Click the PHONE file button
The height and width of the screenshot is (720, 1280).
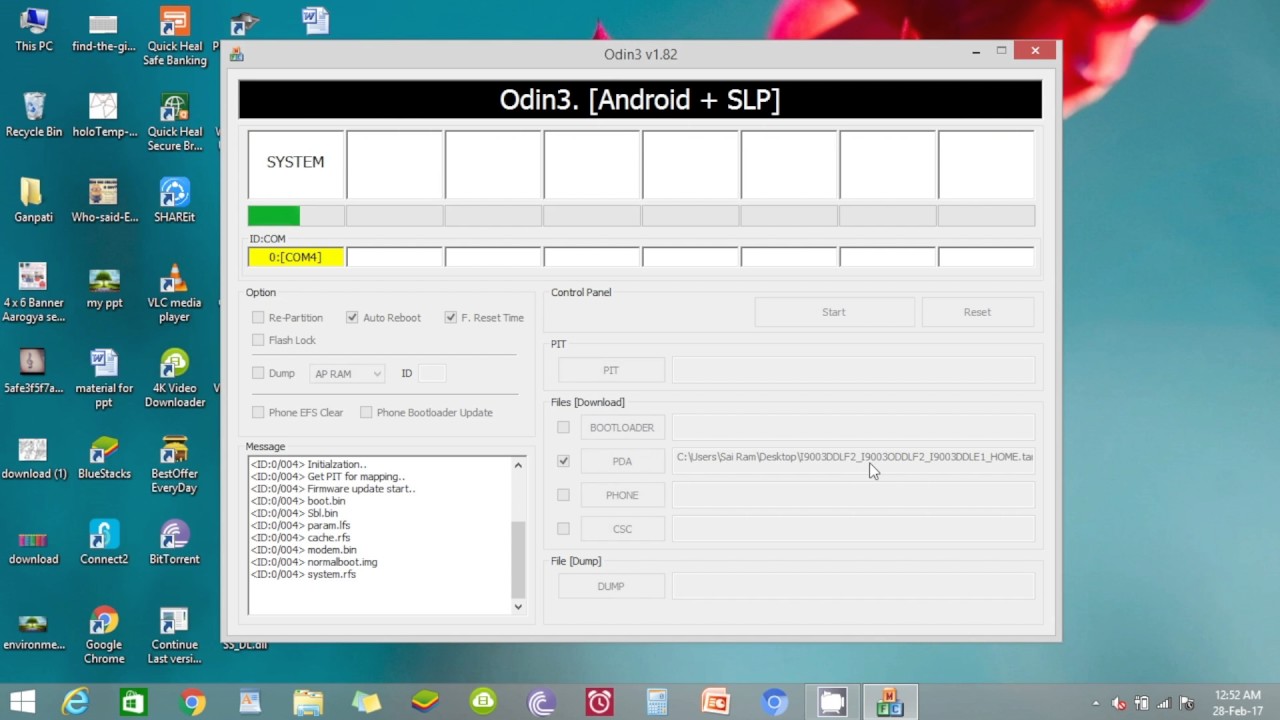click(x=622, y=495)
